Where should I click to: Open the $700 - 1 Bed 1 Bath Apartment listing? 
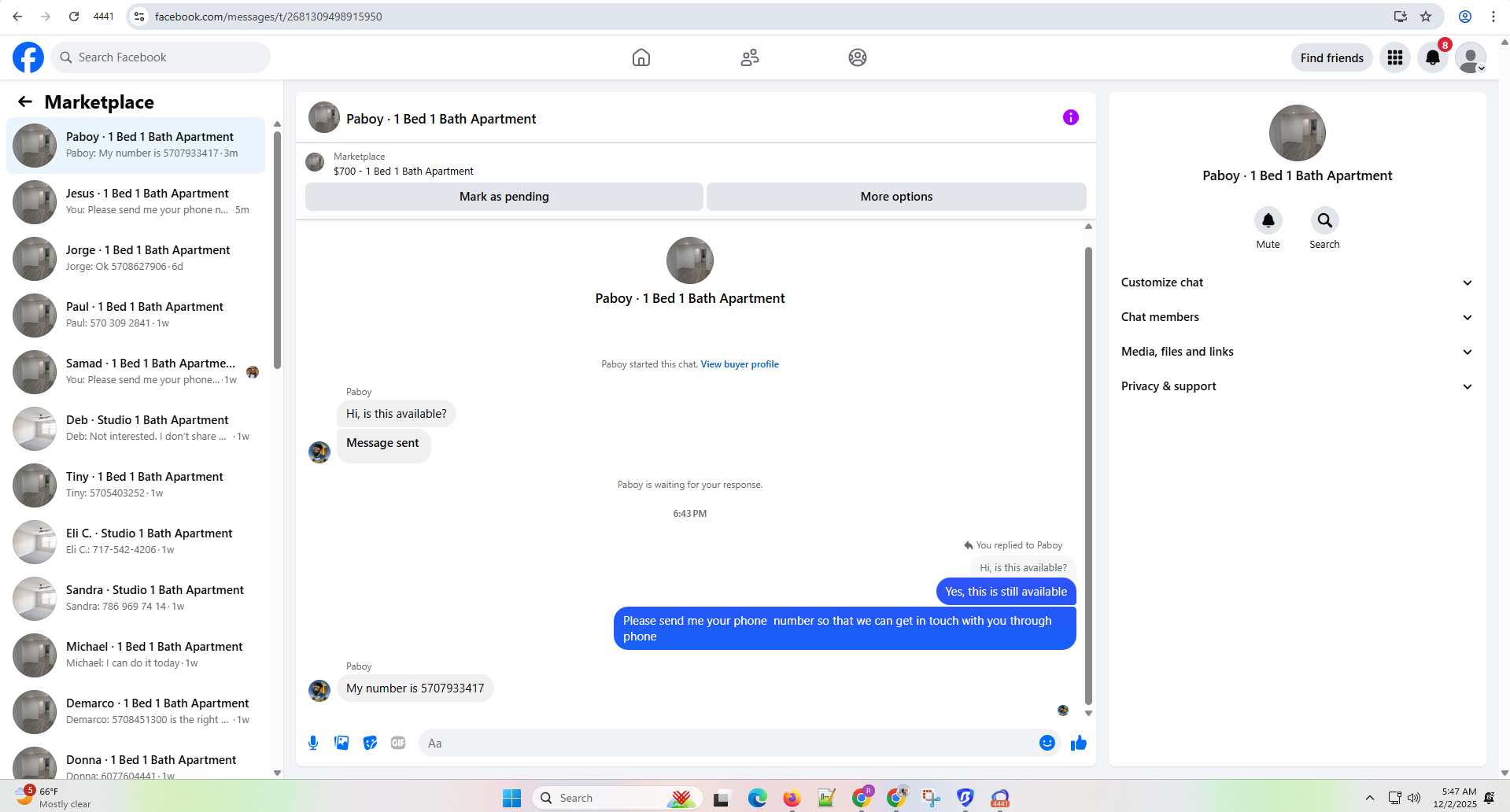point(404,171)
